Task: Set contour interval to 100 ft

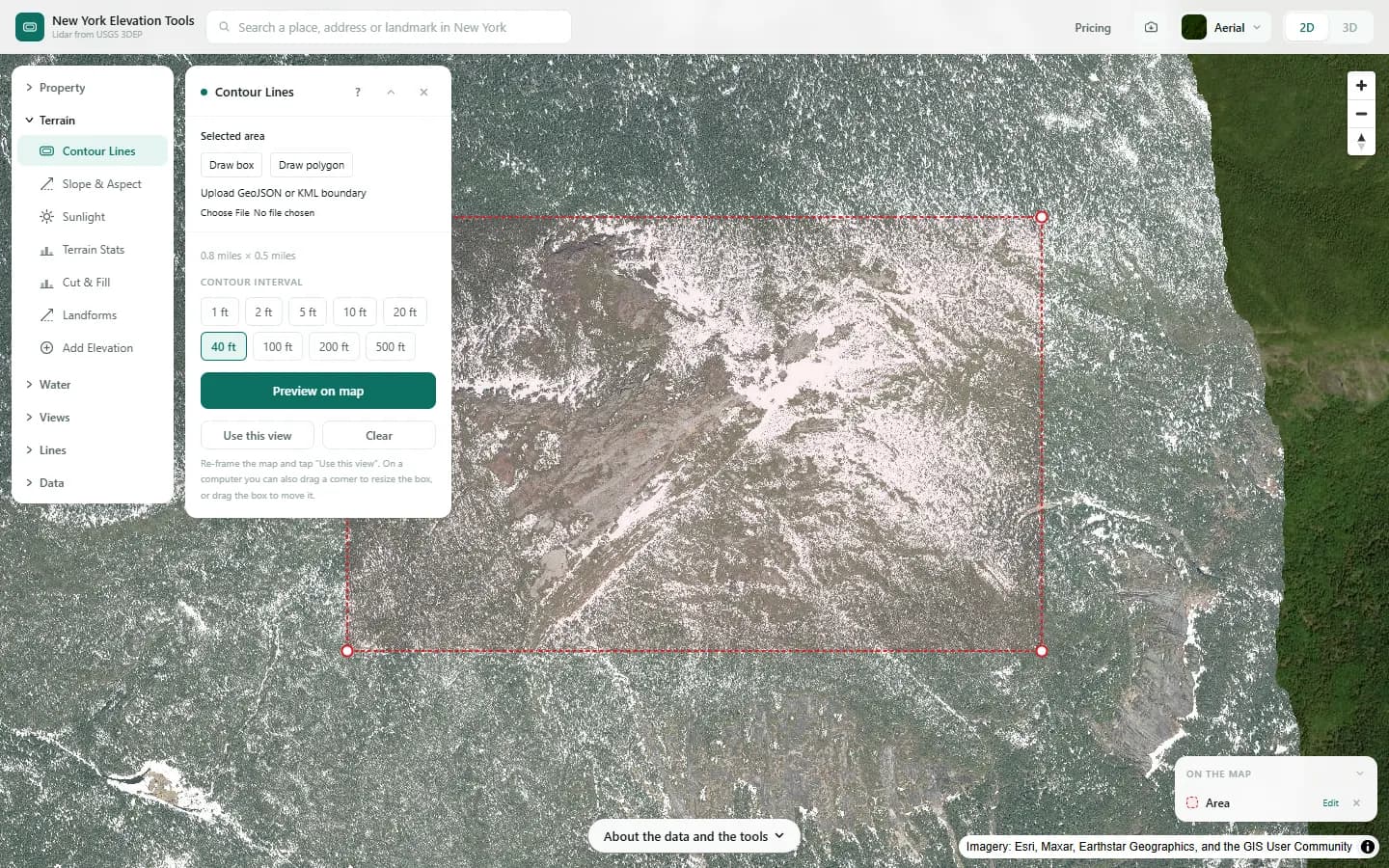Action: tap(278, 347)
